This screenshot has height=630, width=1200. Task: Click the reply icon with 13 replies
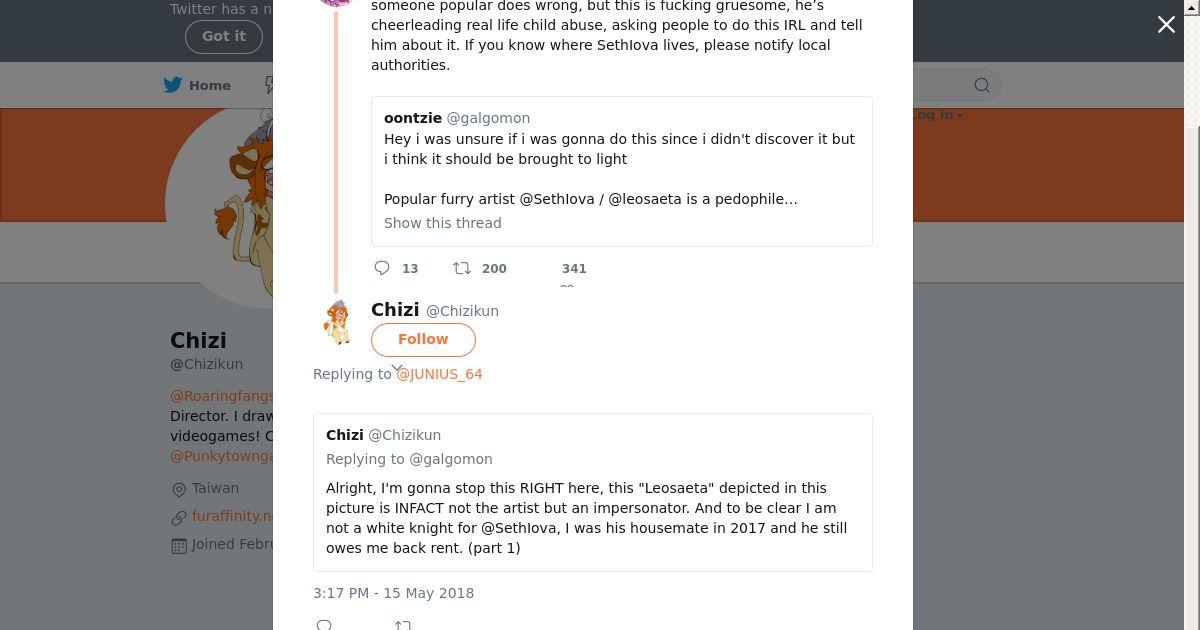pyautogui.click(x=382, y=268)
